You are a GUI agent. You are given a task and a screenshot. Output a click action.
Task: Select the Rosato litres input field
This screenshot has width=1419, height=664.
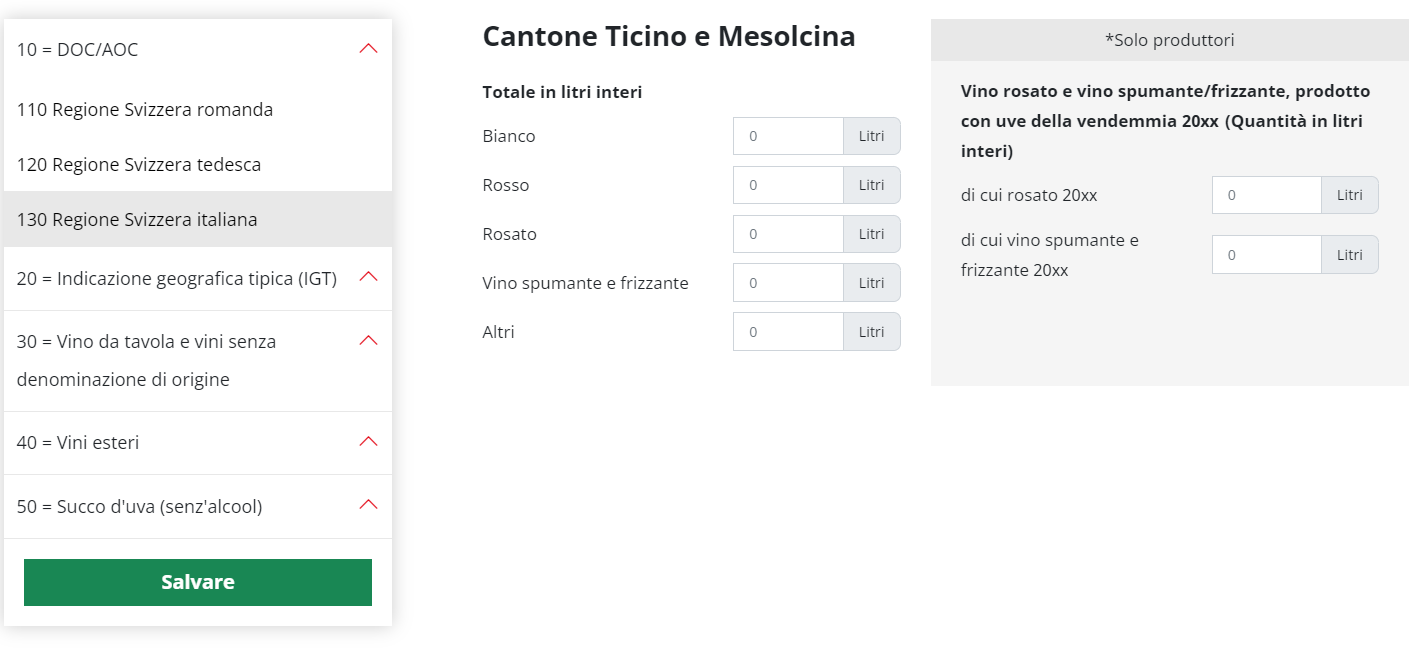788,234
